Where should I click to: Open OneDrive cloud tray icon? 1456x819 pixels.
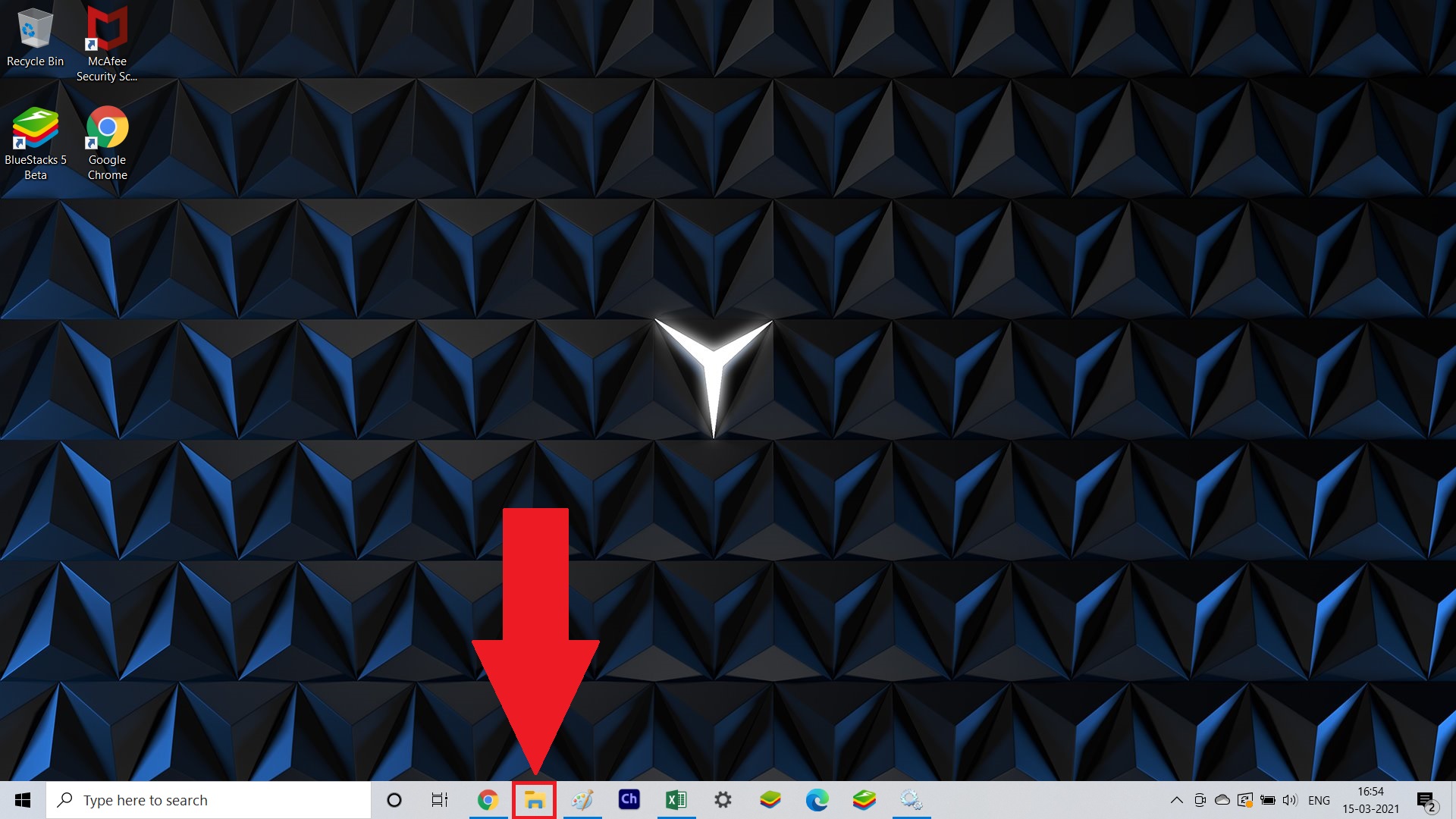1222,800
